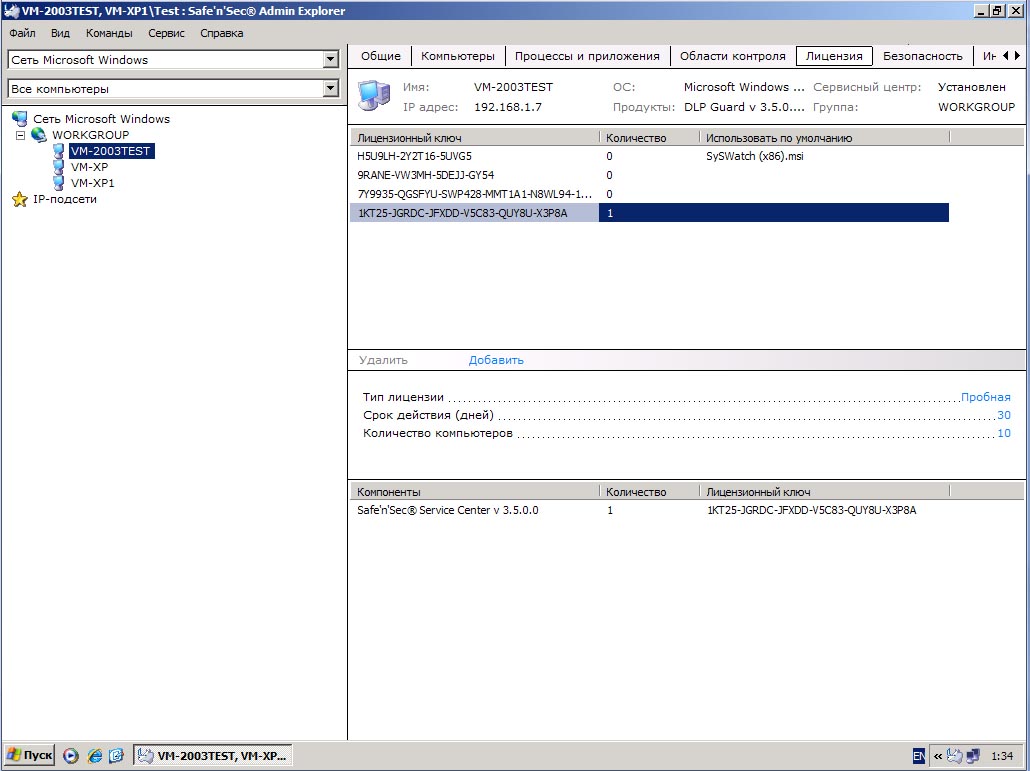This screenshot has height=771, width=1030.
Task: Select the IP-подсети tree item
Action: coord(64,199)
